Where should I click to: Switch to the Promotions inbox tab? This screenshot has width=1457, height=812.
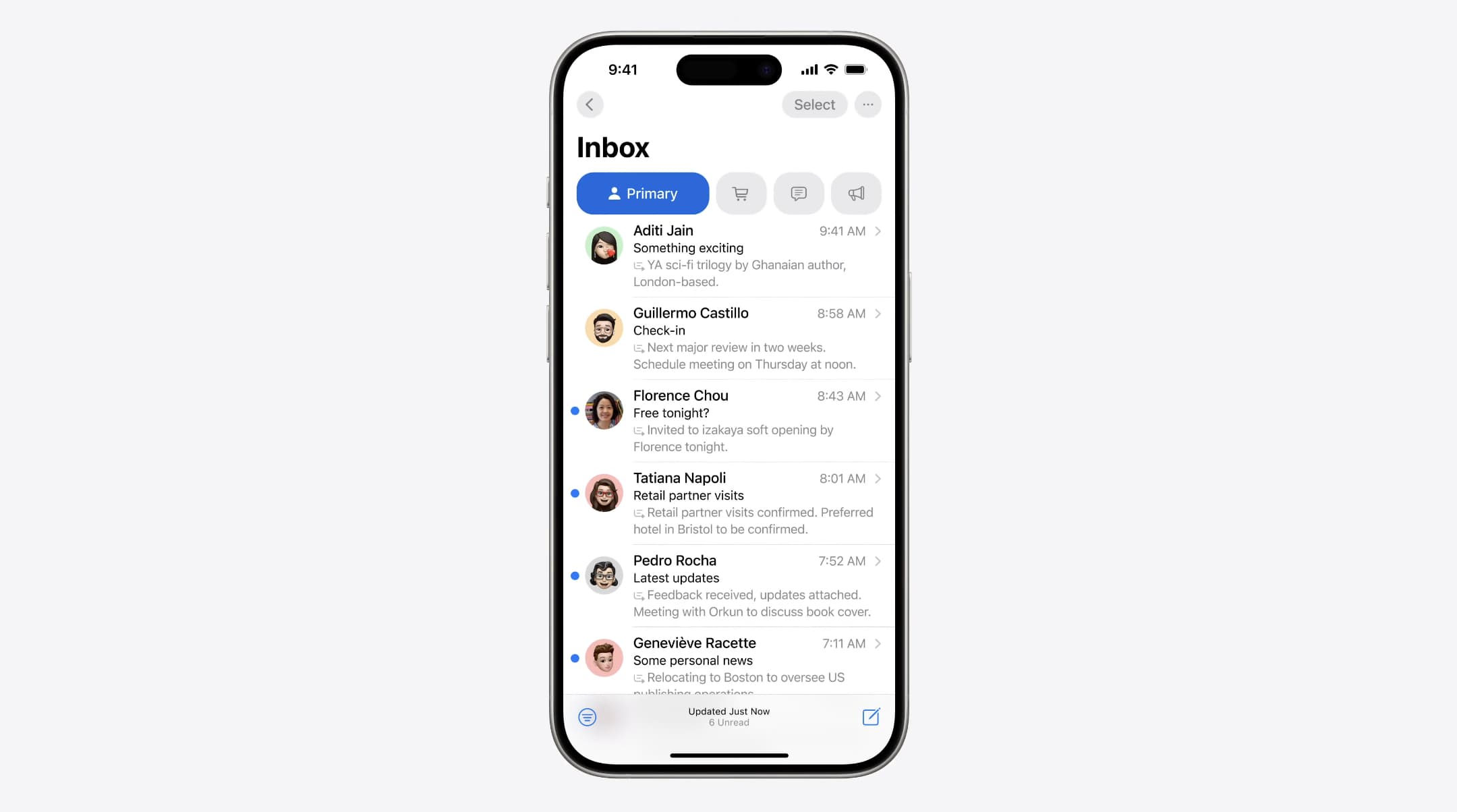[x=855, y=192]
